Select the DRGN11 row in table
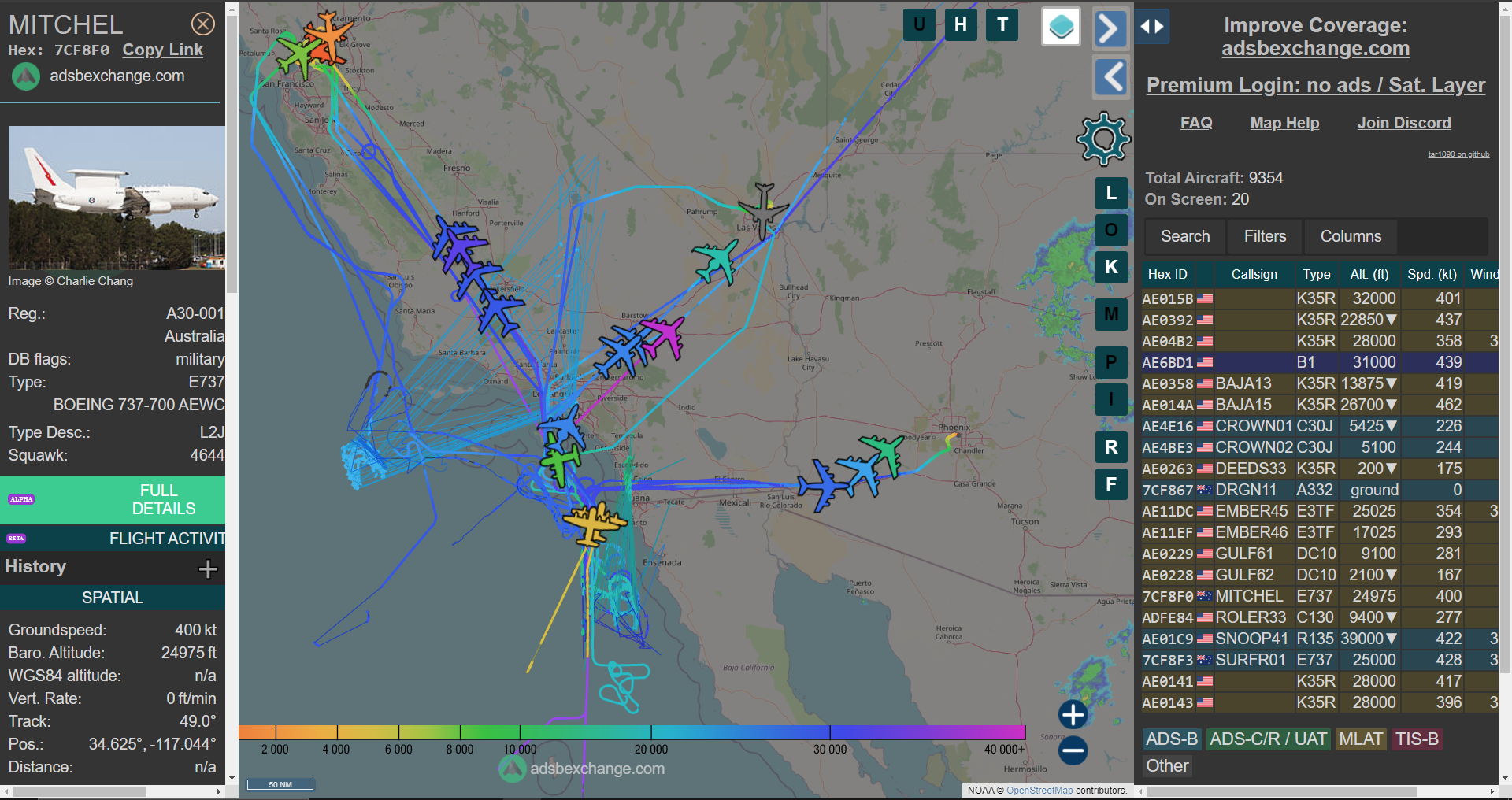Image resolution: width=1512 pixels, height=800 pixels. (x=1320, y=490)
